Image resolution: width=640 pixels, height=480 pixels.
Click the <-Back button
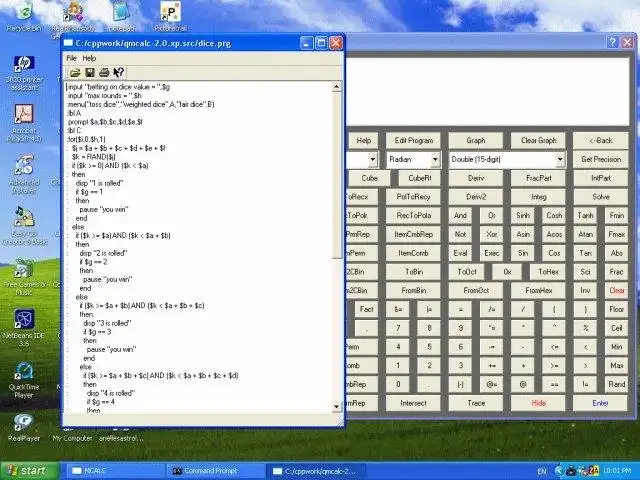pos(601,140)
